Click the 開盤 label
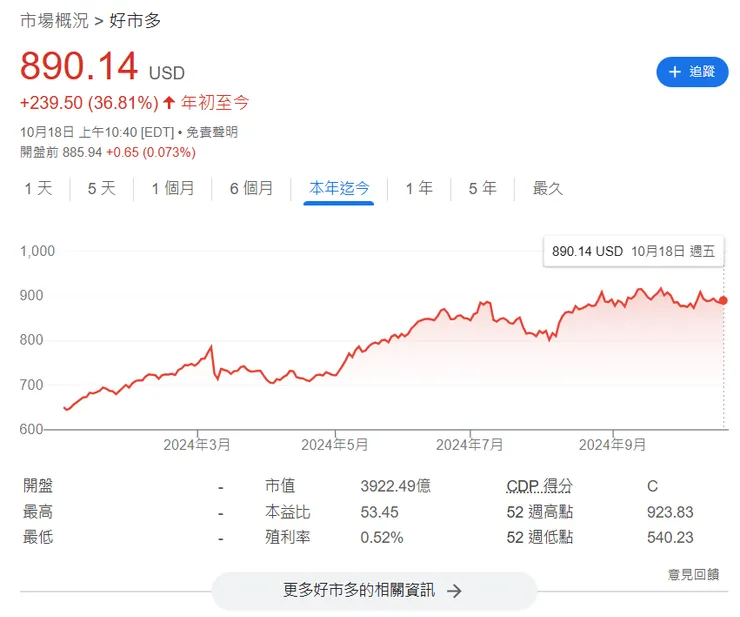Image resolution: width=740 pixels, height=617 pixels. (38, 486)
